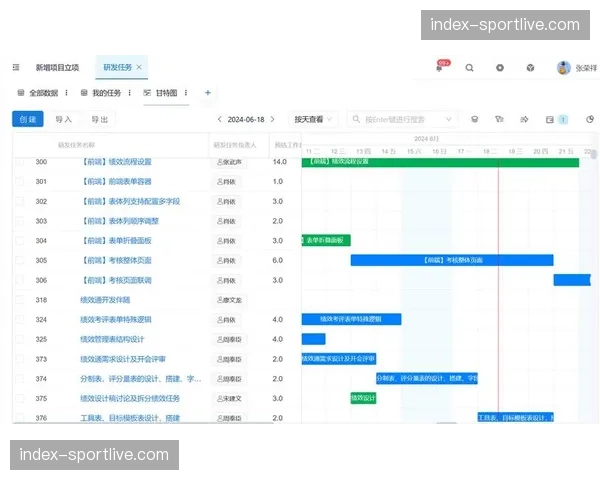This screenshot has height=480, width=600.
Task: Click the assignee cell in row 318
Action: (x=230, y=300)
